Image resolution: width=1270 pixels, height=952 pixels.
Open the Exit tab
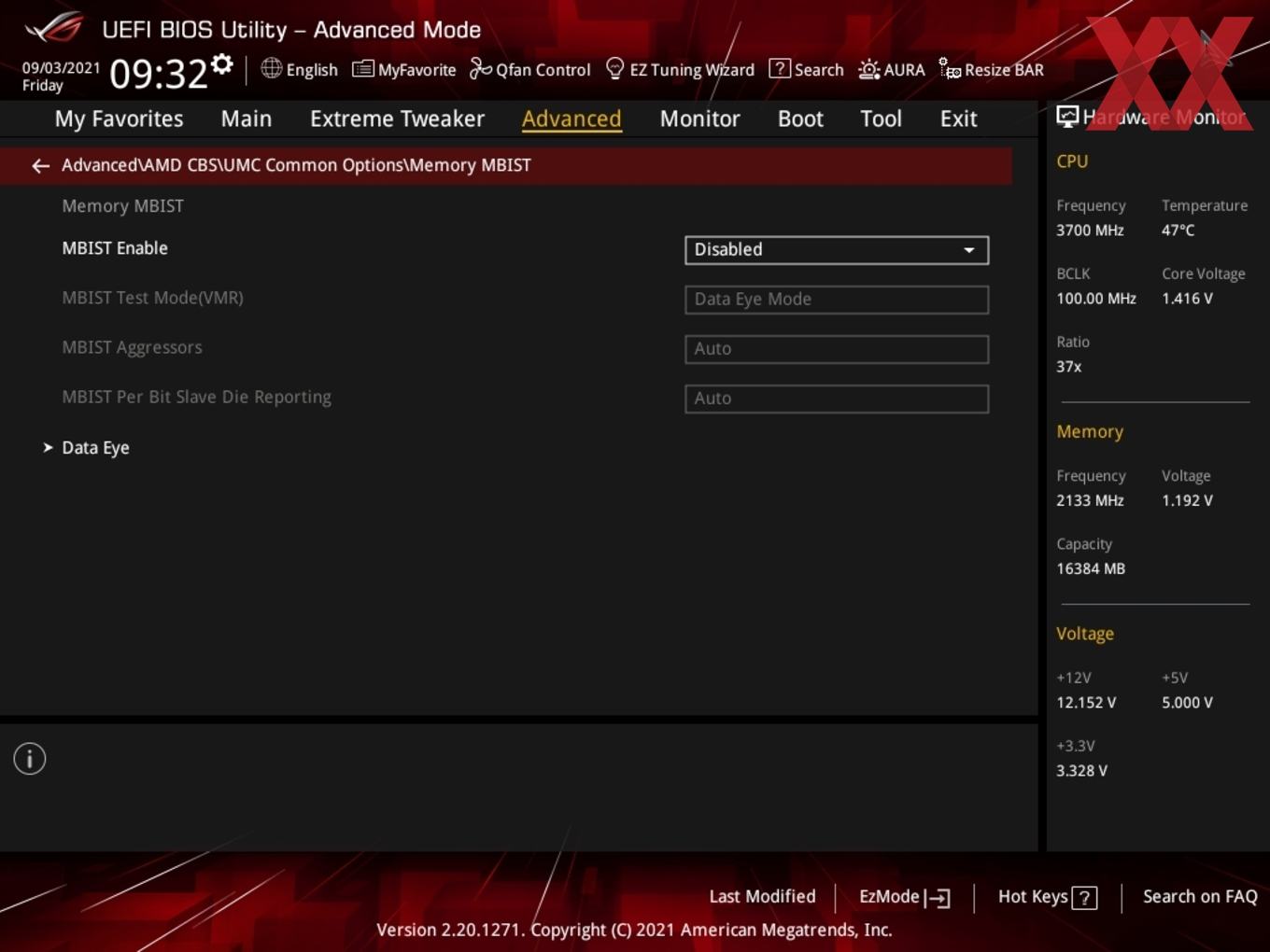[x=958, y=119]
